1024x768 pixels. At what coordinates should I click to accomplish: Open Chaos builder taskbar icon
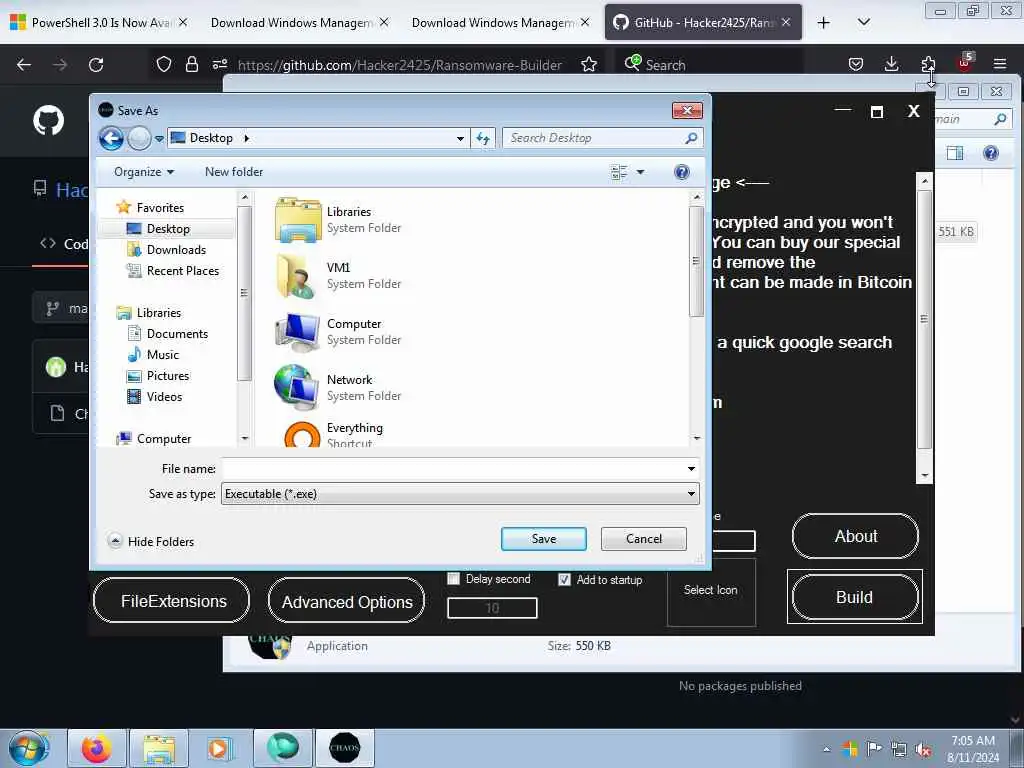coord(344,748)
